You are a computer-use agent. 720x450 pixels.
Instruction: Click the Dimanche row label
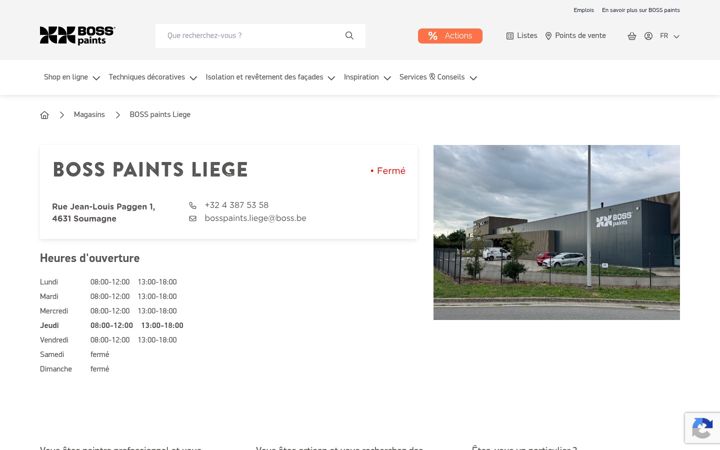pyautogui.click(x=56, y=369)
